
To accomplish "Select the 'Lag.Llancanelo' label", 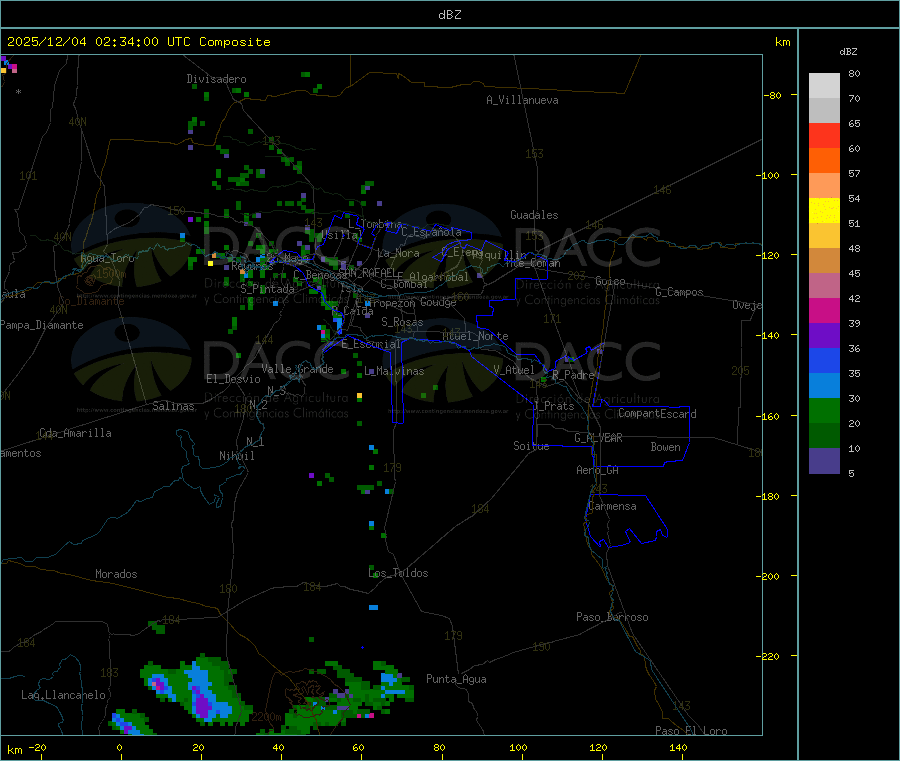I will click(63, 695).
